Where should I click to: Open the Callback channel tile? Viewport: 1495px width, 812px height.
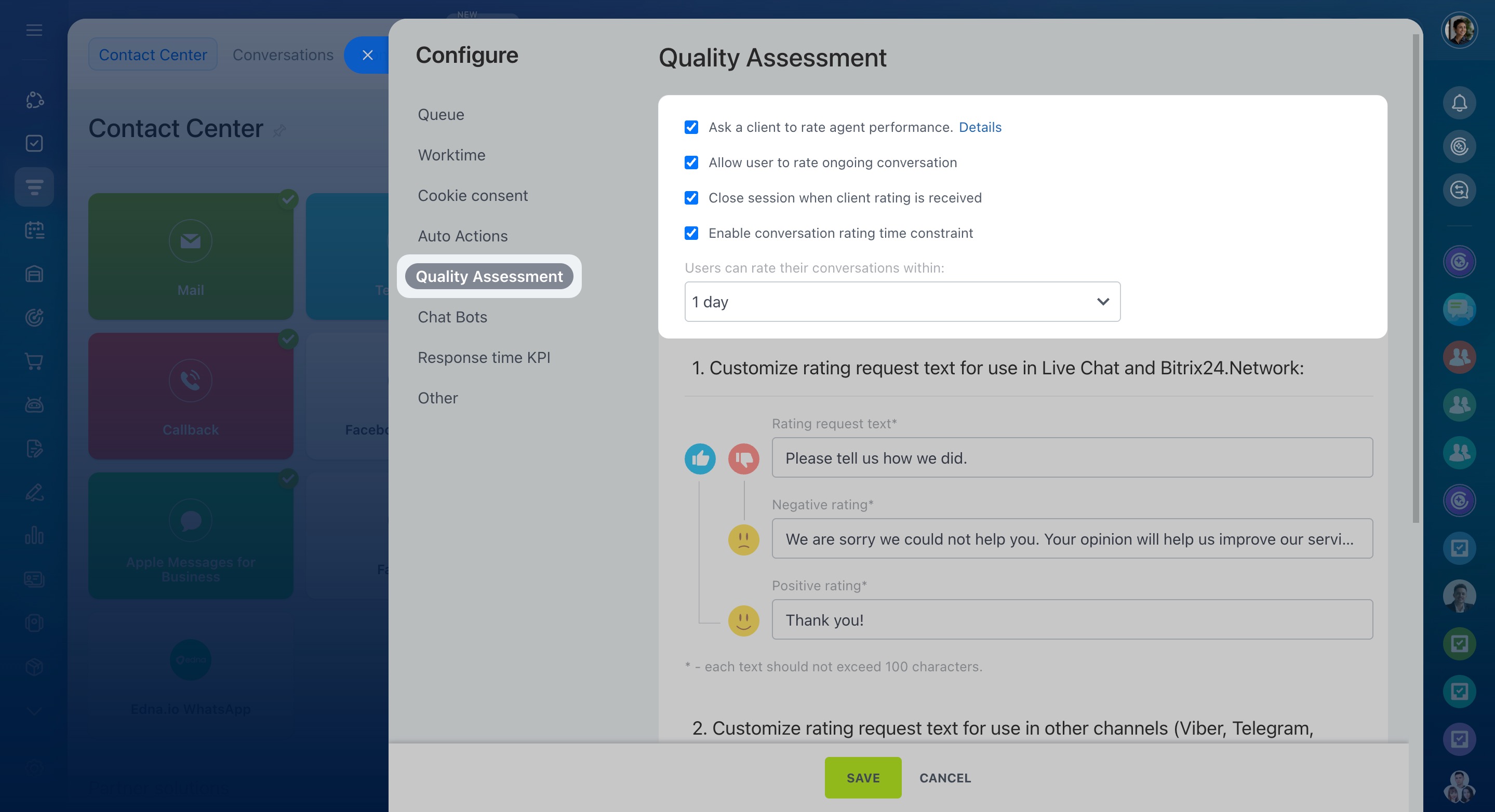[x=190, y=396]
